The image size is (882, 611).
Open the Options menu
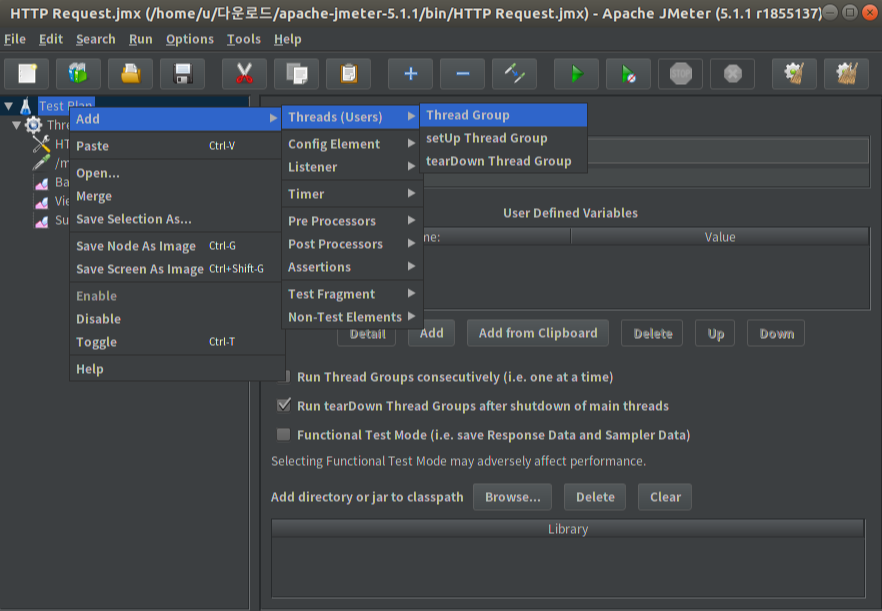pyautogui.click(x=190, y=39)
